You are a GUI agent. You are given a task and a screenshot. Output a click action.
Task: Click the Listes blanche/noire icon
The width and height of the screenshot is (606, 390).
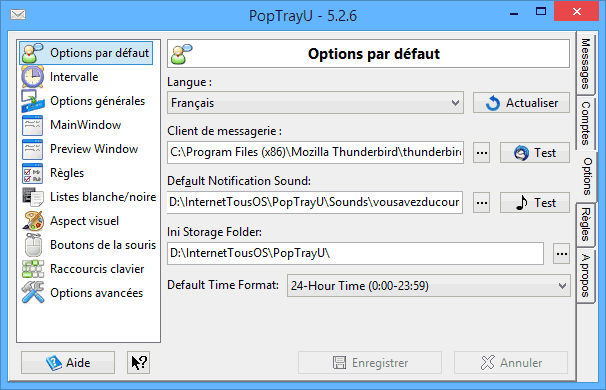[x=32, y=197]
